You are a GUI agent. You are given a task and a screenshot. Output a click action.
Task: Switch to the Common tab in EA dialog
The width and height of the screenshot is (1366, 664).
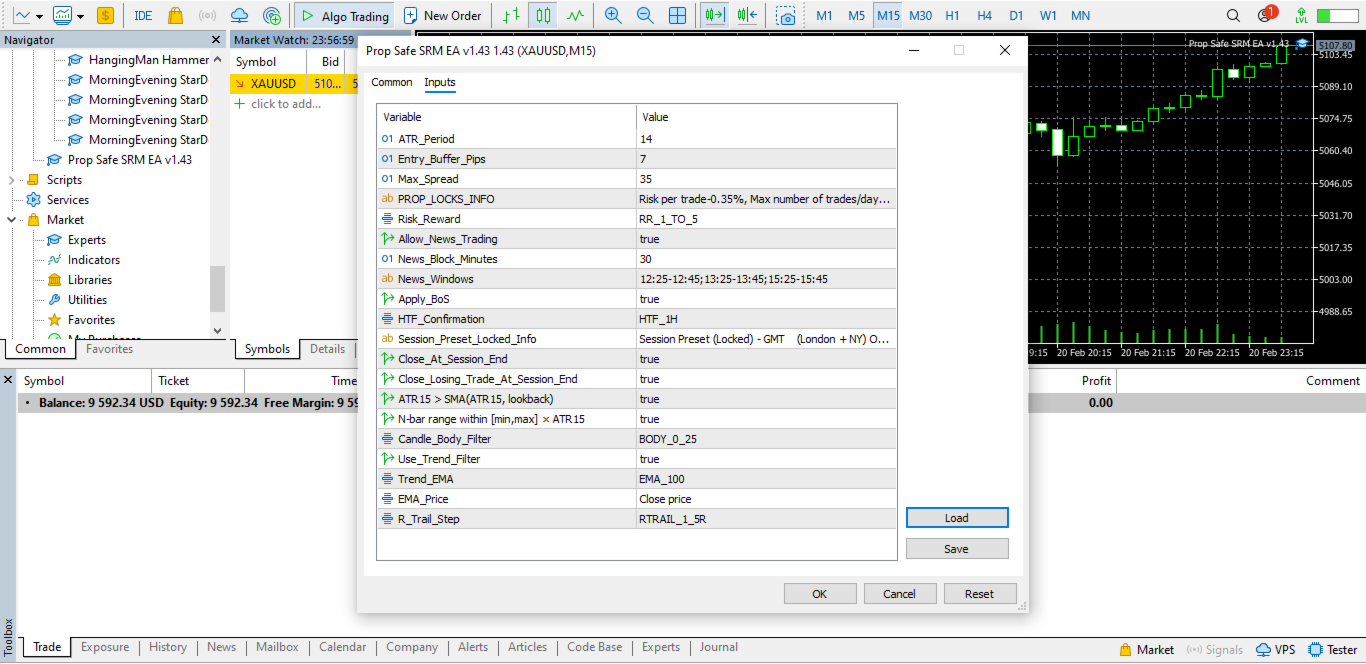tap(392, 82)
